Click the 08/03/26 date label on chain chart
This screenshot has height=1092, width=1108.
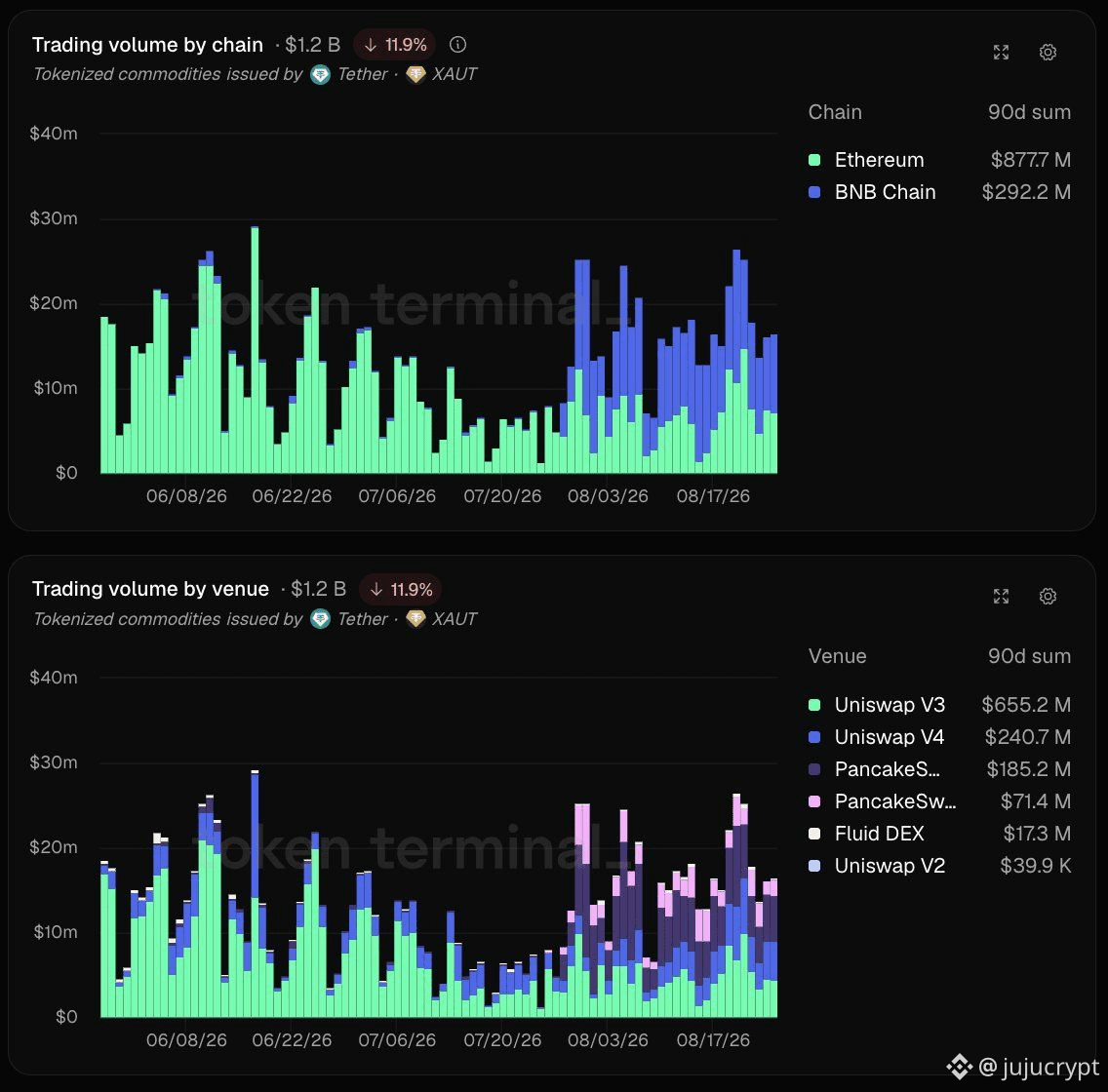[608, 496]
